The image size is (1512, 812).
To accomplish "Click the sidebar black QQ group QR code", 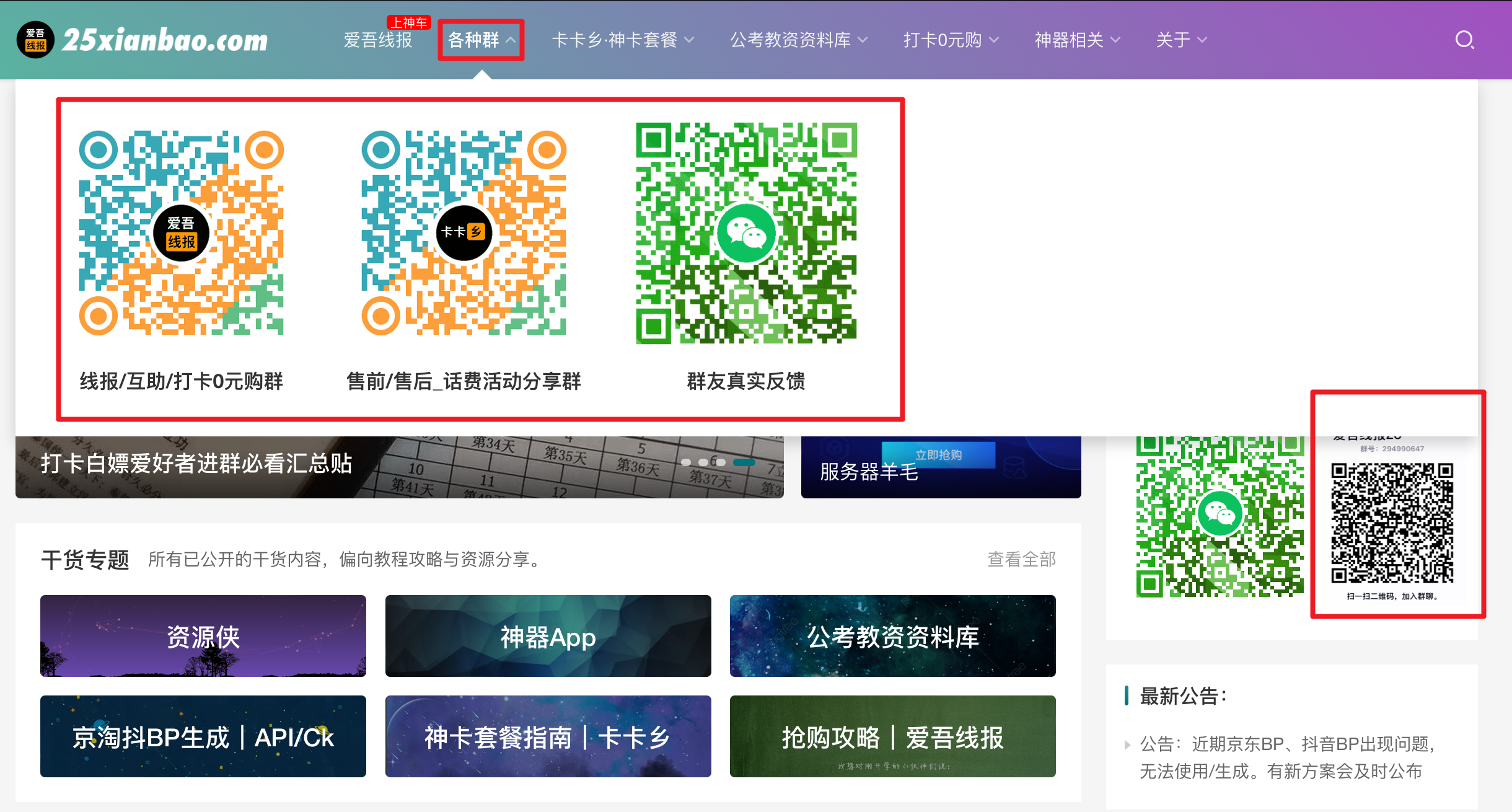I will tap(1392, 523).
